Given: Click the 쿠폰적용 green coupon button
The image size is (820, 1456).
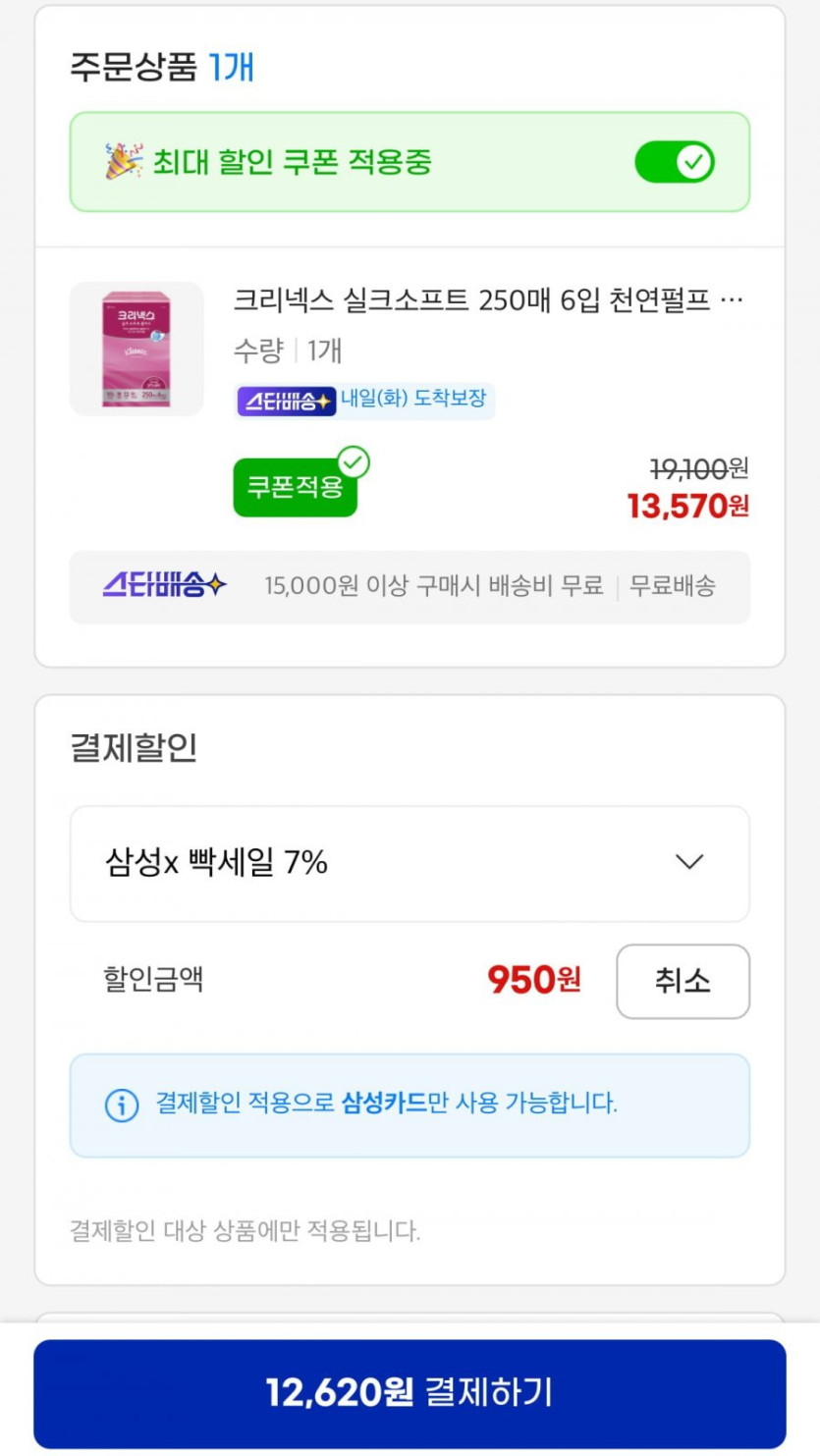Looking at the screenshot, I should coord(295,487).
